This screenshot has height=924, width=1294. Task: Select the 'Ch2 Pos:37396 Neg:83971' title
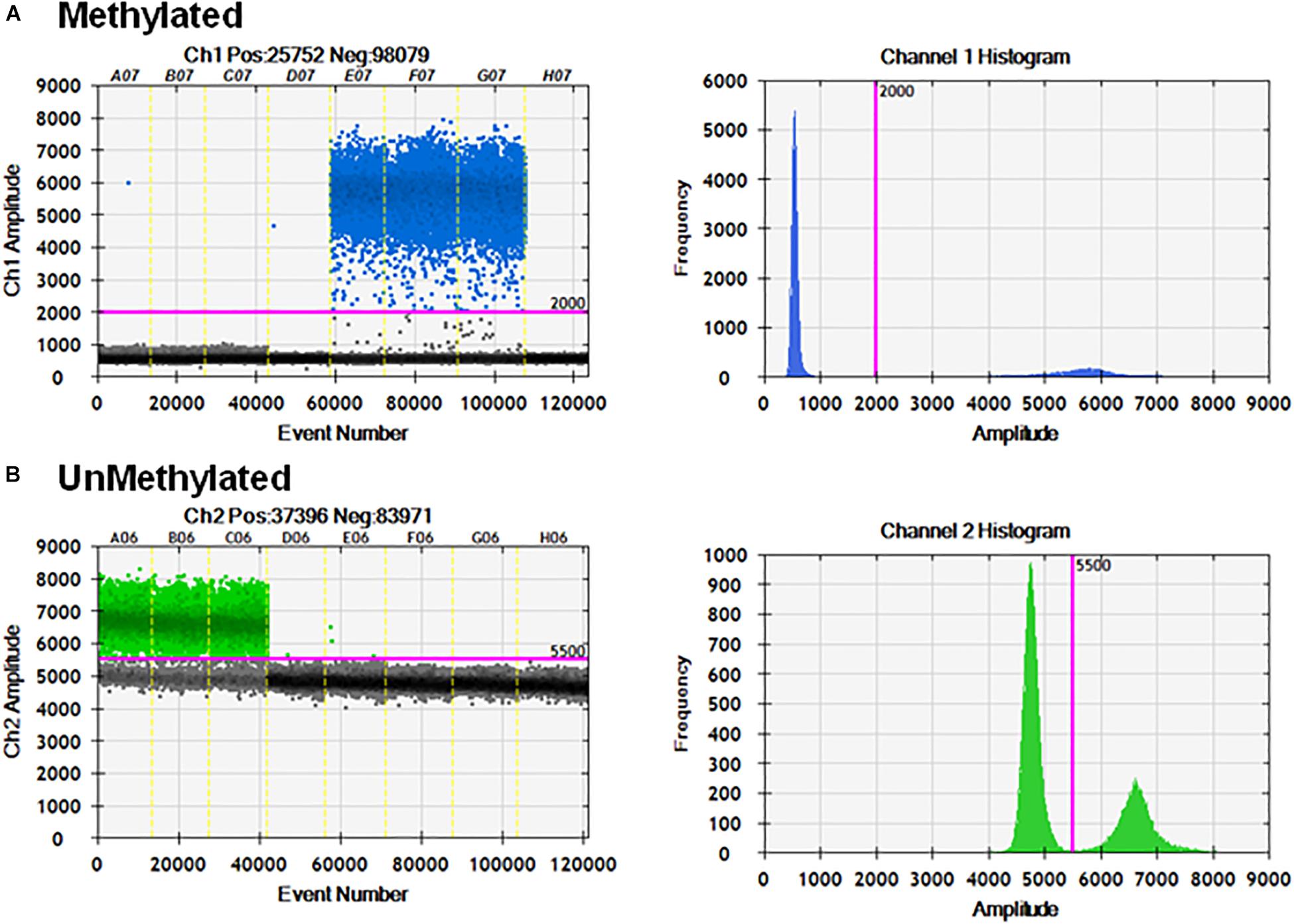(x=308, y=515)
